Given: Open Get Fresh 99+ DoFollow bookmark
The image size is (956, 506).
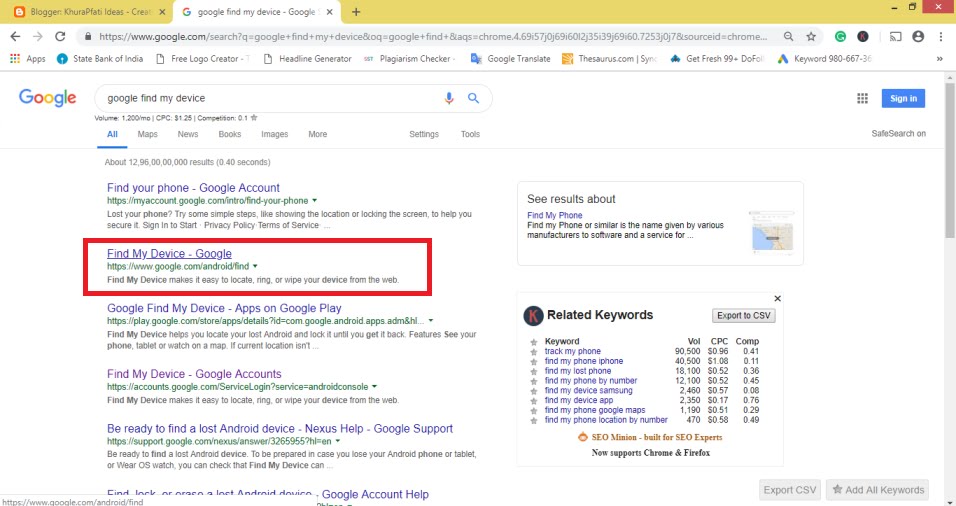Looking at the screenshot, I should (717, 59).
